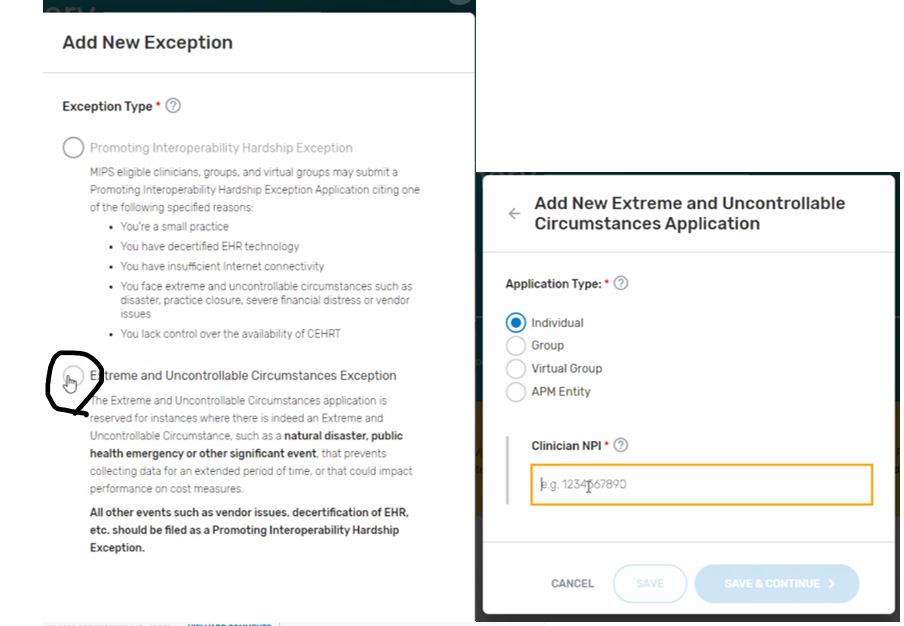Show help for the Clinician NPI field

pos(621,445)
